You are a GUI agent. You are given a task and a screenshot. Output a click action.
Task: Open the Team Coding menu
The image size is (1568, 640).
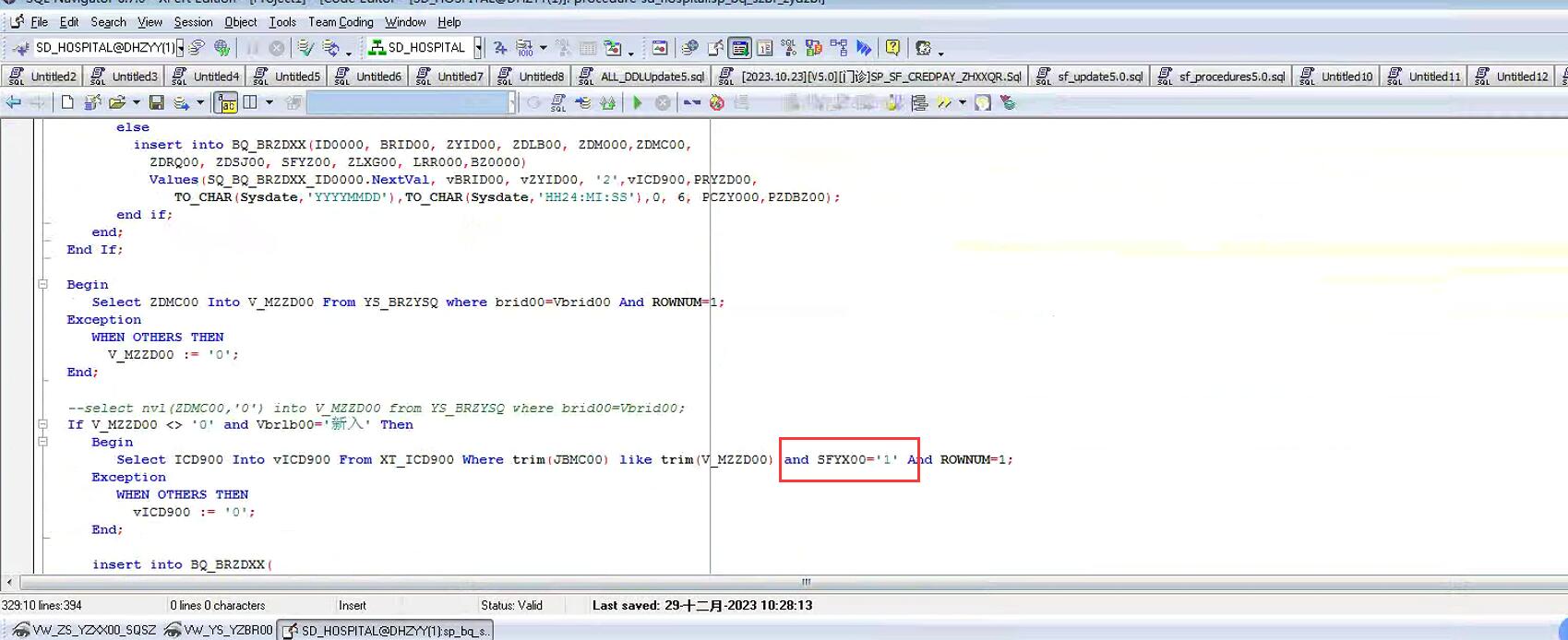pos(341,22)
